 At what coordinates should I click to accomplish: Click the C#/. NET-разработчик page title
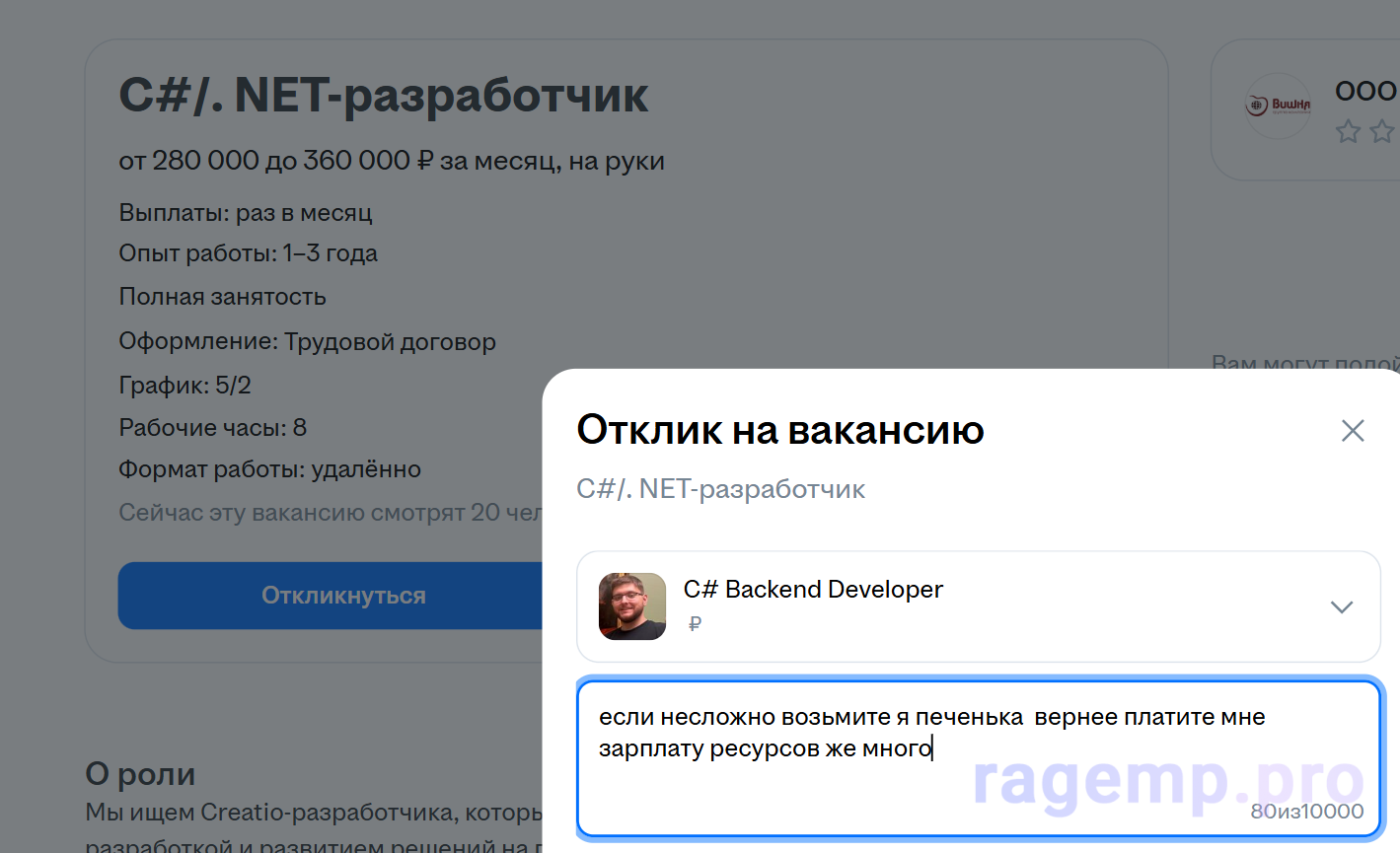tap(384, 95)
